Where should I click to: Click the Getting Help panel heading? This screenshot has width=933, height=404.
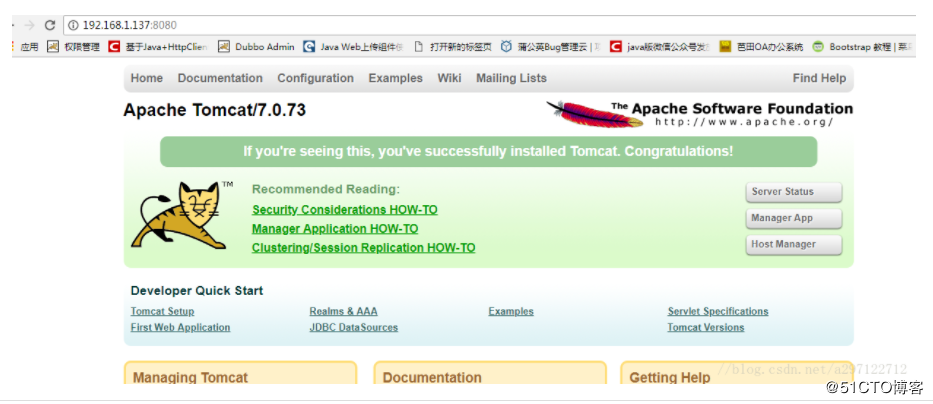pos(669,377)
